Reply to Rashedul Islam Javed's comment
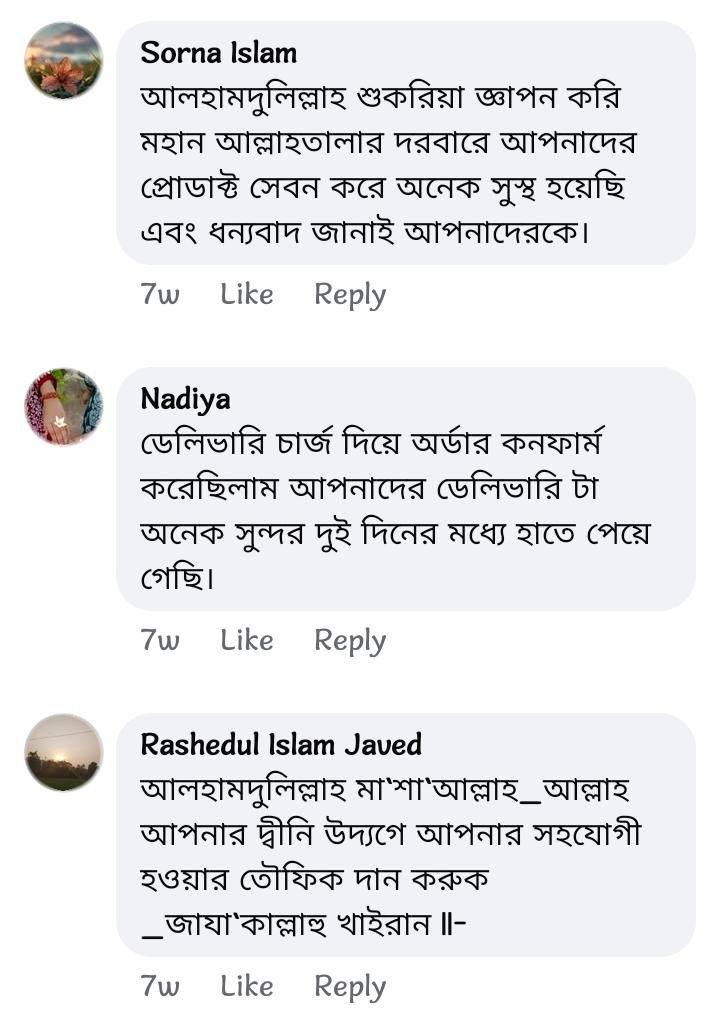This screenshot has height=1012, width=720. pyautogui.click(x=350, y=986)
